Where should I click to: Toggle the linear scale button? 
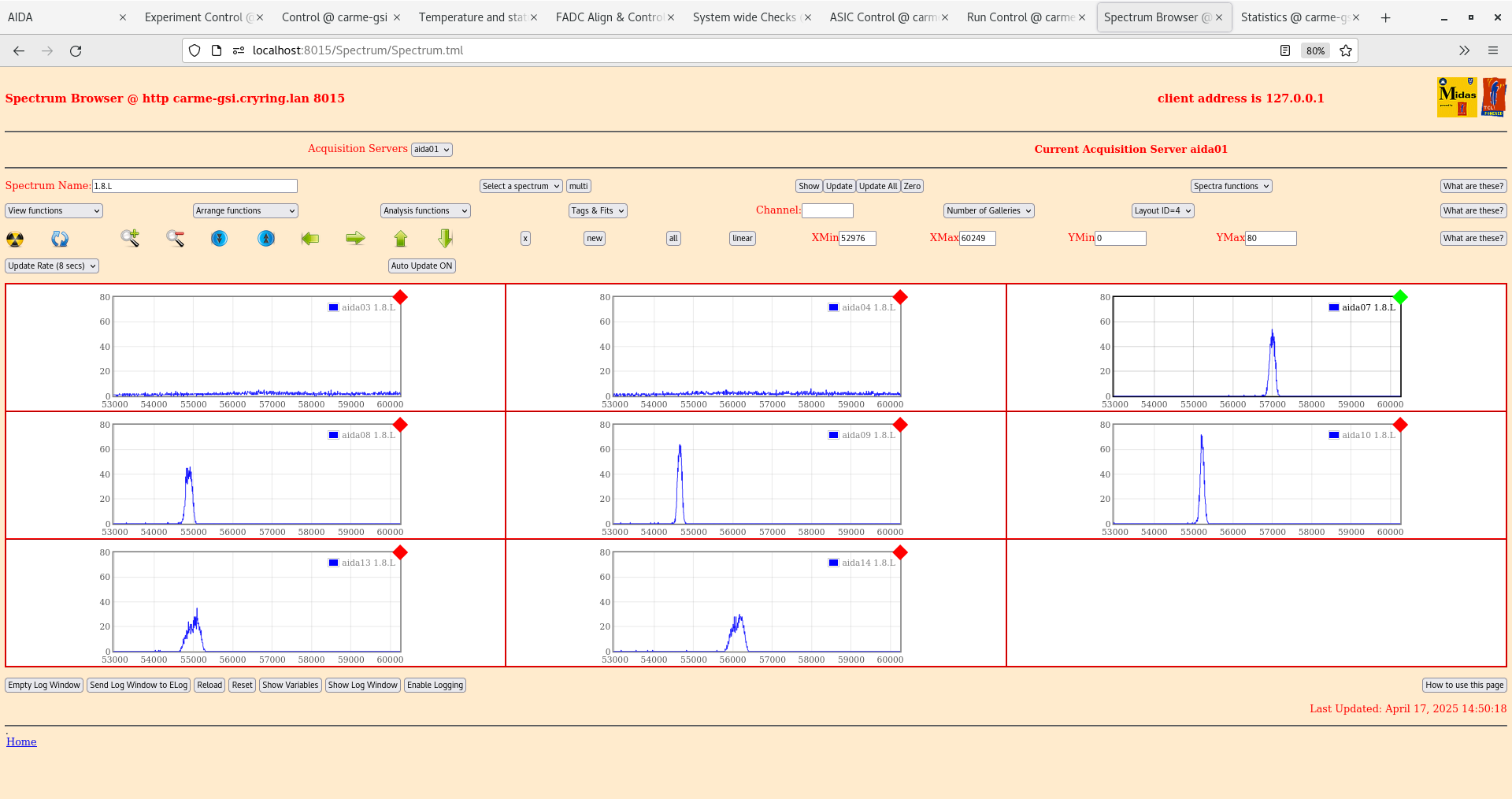(x=742, y=239)
